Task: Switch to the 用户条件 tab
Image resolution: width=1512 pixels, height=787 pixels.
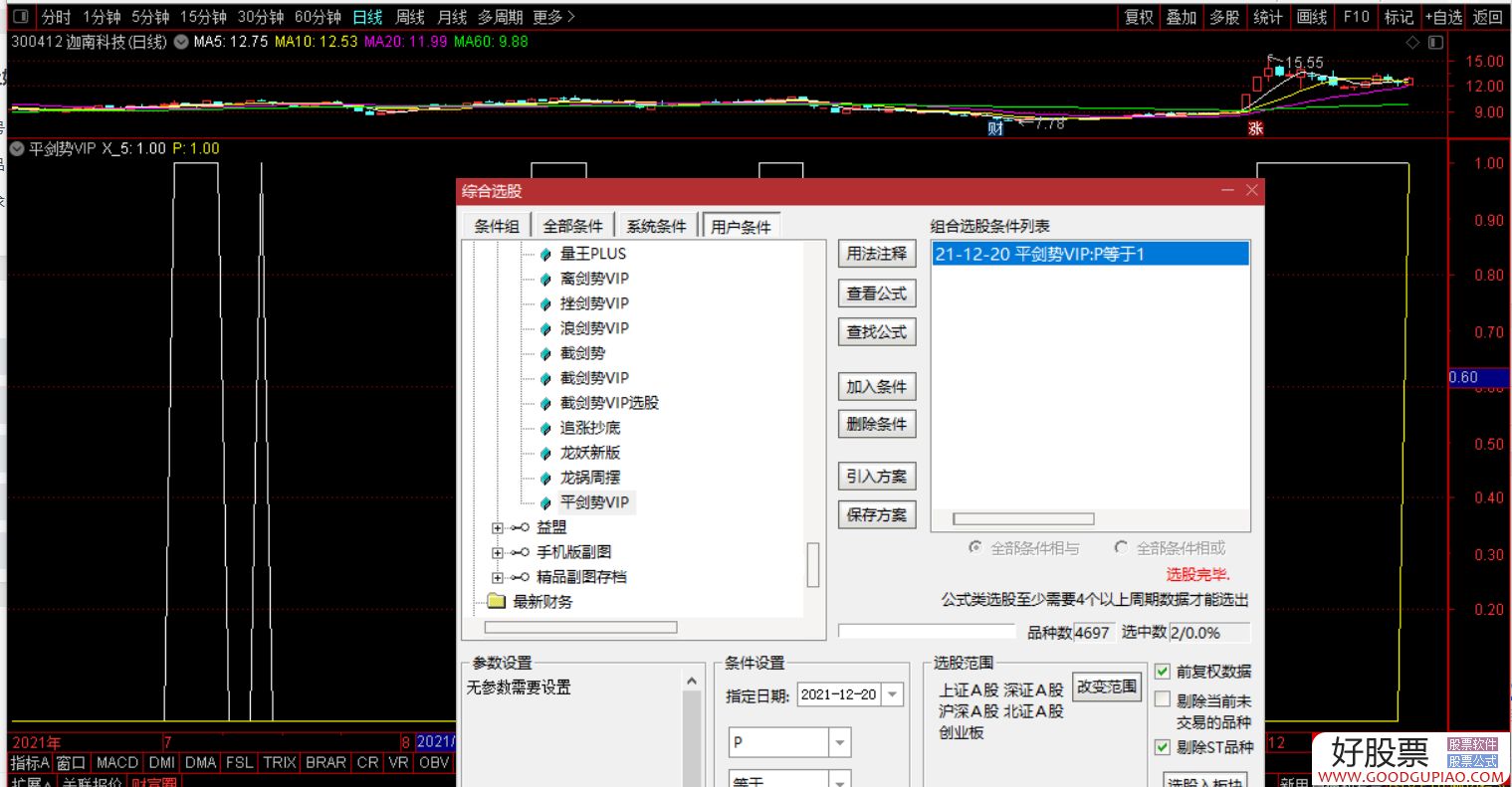Action: pos(742,227)
